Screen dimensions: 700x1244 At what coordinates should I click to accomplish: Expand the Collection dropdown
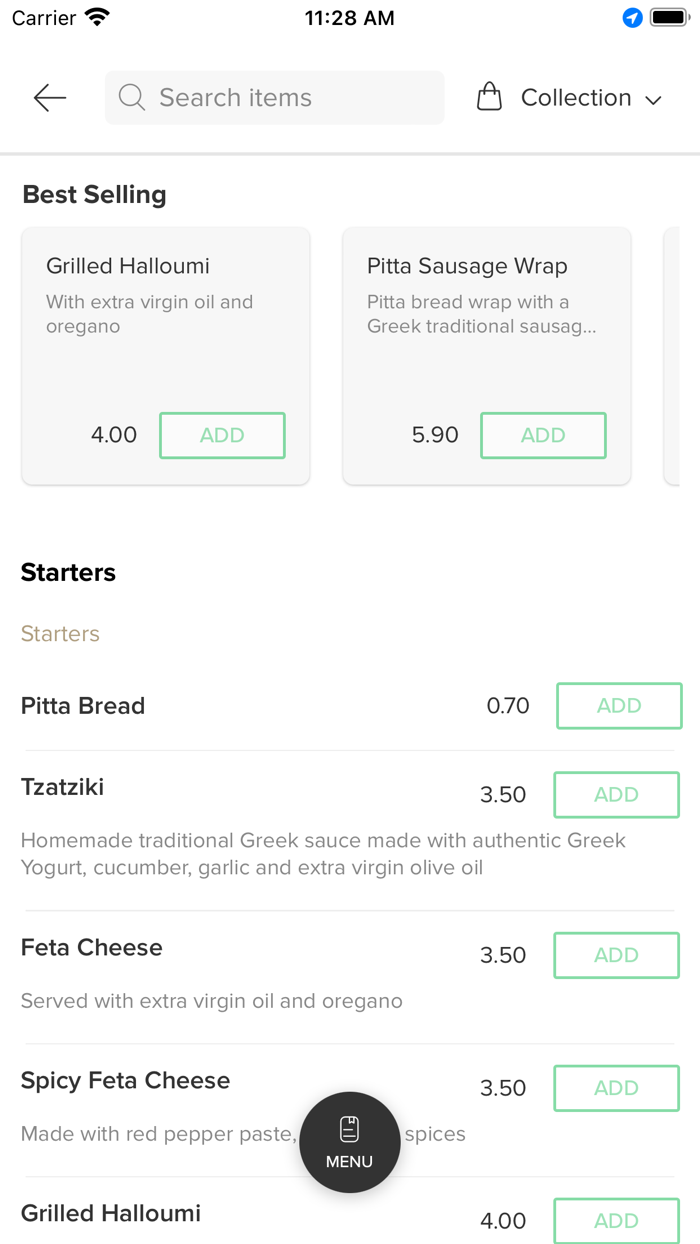pyautogui.click(x=575, y=97)
